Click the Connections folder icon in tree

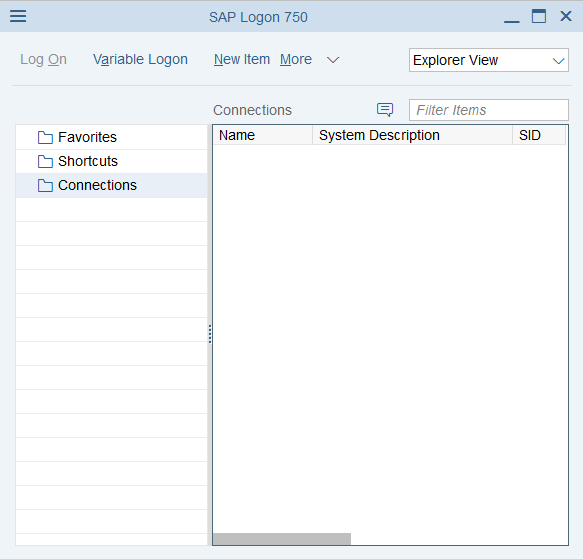coord(45,186)
